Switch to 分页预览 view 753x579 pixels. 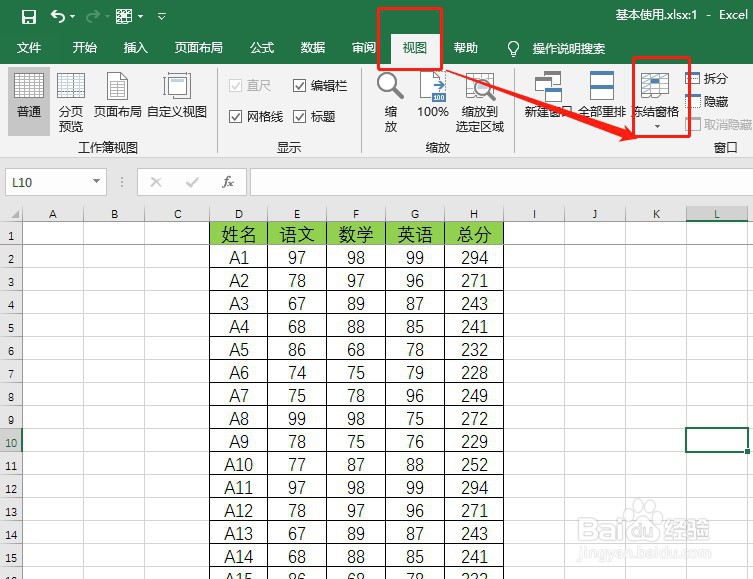click(x=71, y=101)
